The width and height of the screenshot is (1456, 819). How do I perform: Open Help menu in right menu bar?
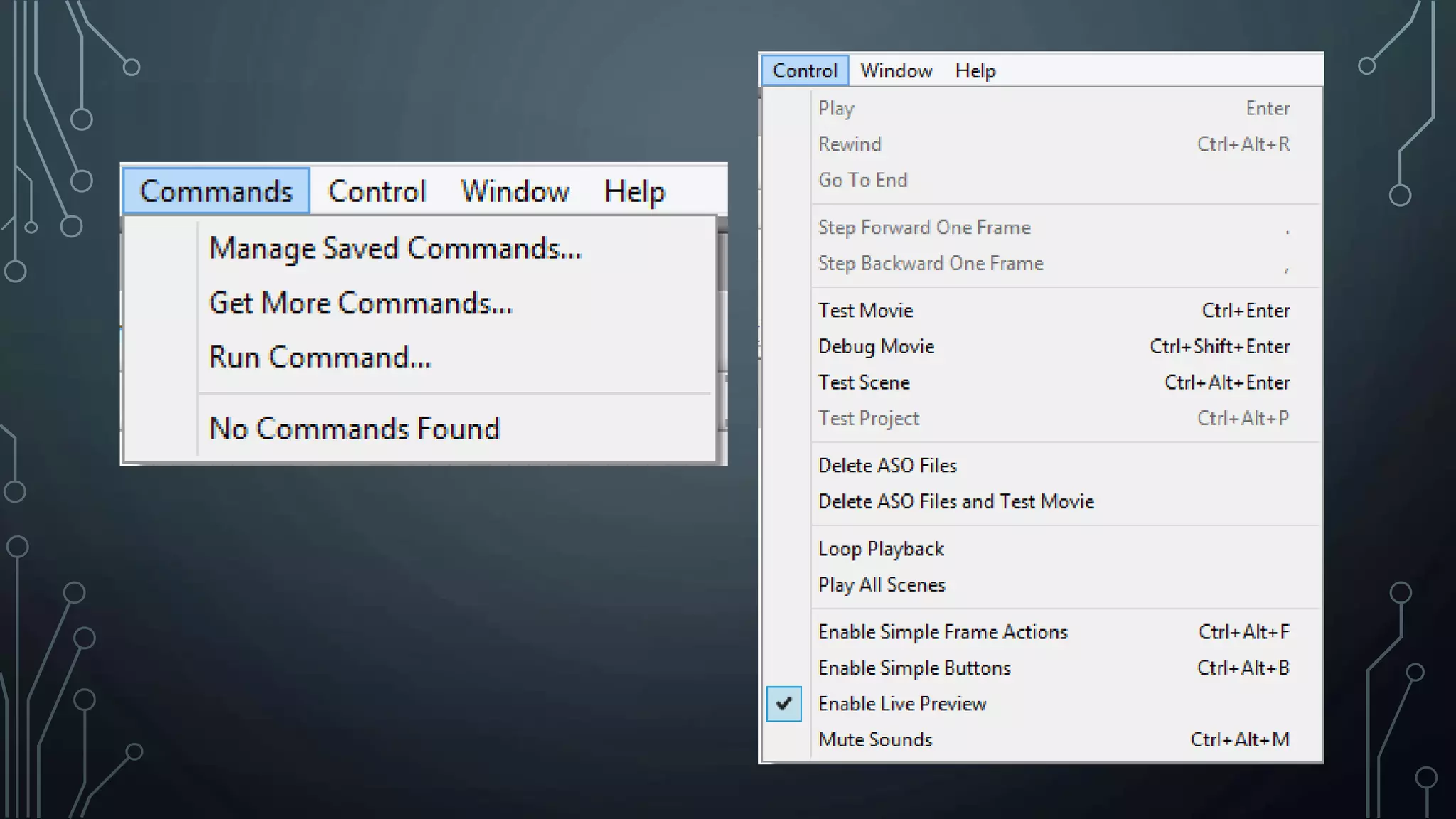coord(975,71)
